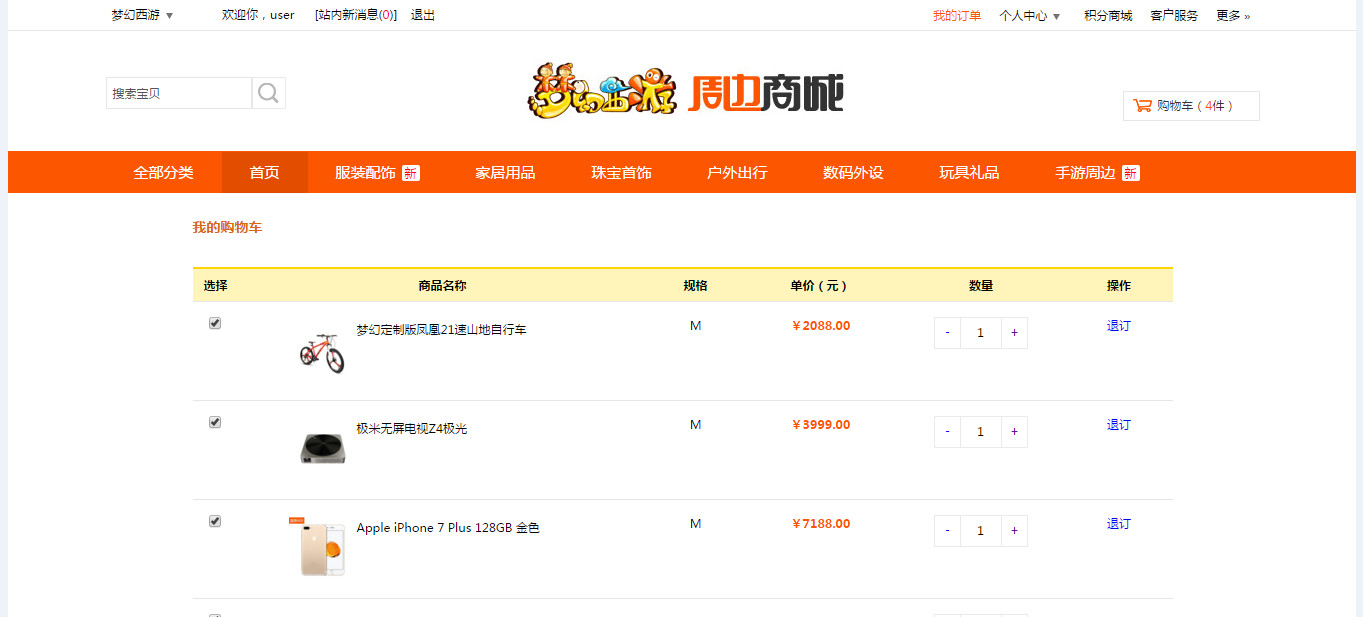Uncheck the 极米无屏电视Z4极光 checkbox

coord(214,422)
